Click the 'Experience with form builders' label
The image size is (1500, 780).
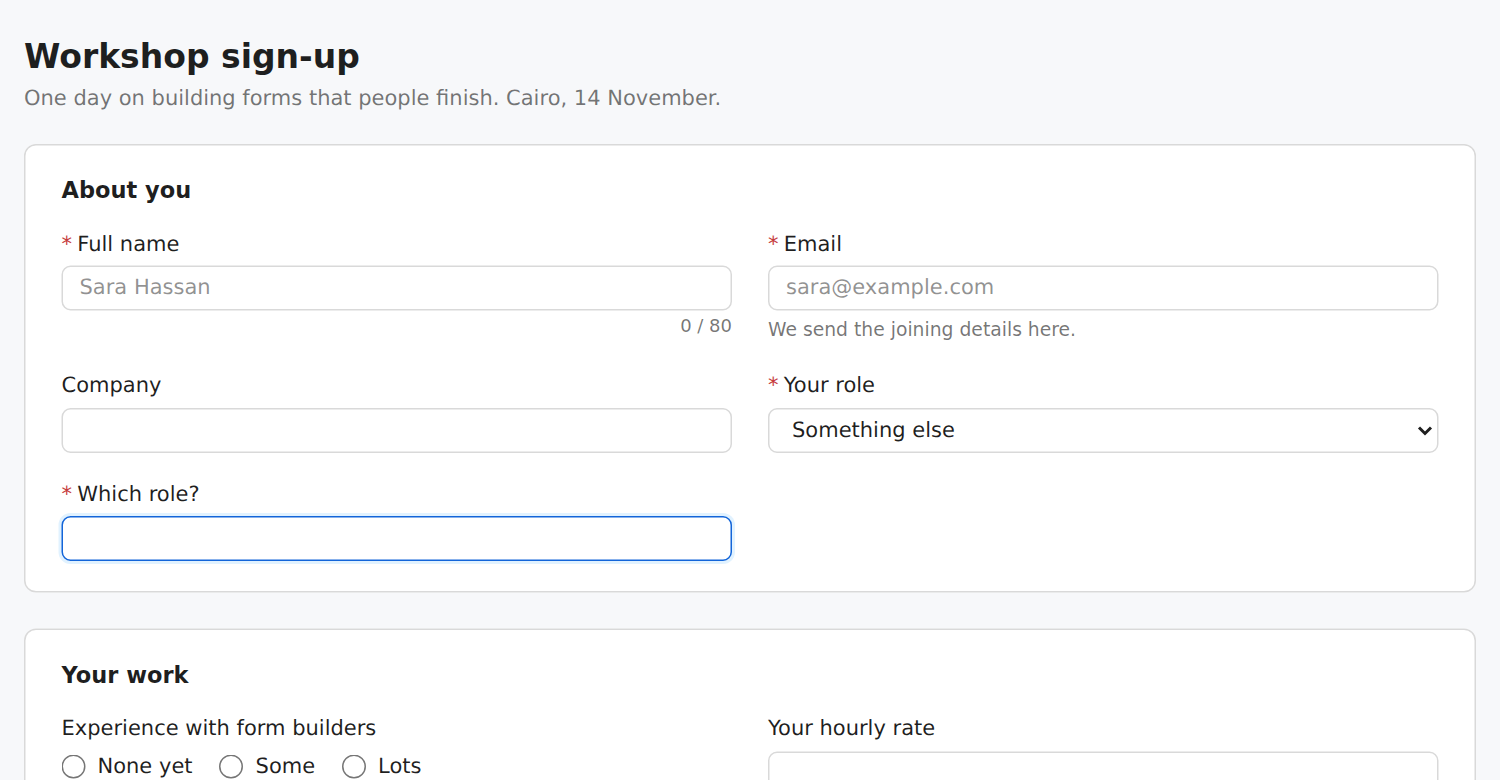(x=219, y=728)
